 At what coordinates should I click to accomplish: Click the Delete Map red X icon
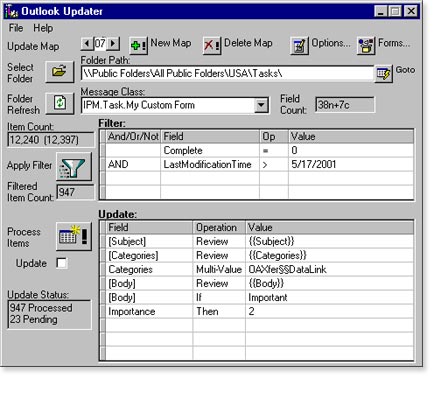coord(212,45)
